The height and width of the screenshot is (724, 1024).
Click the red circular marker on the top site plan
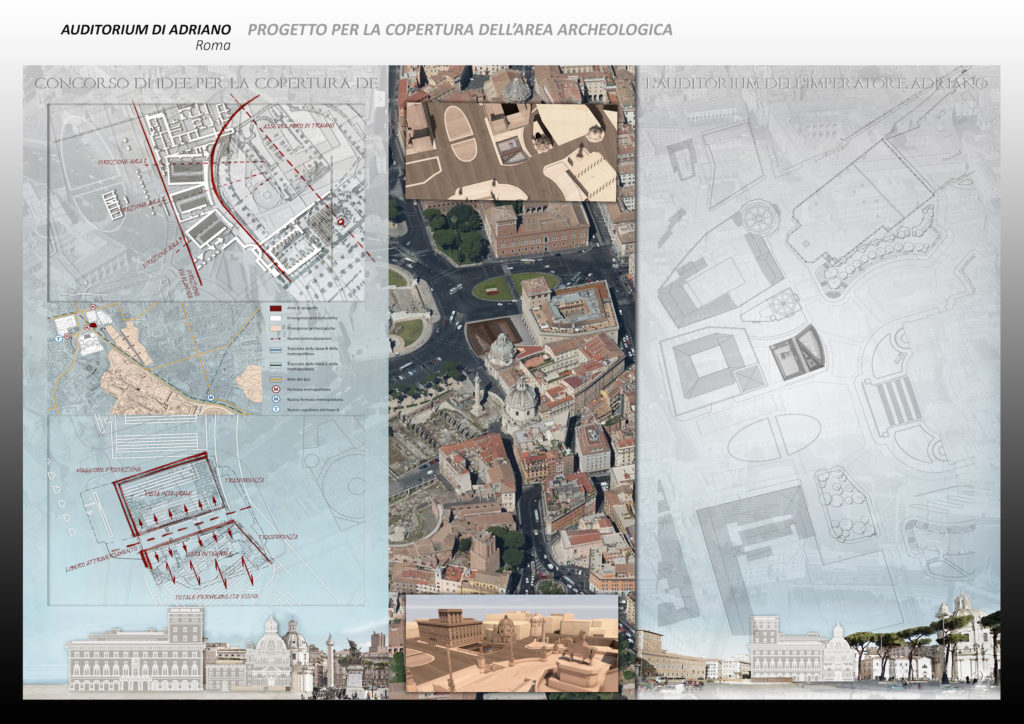(x=341, y=220)
